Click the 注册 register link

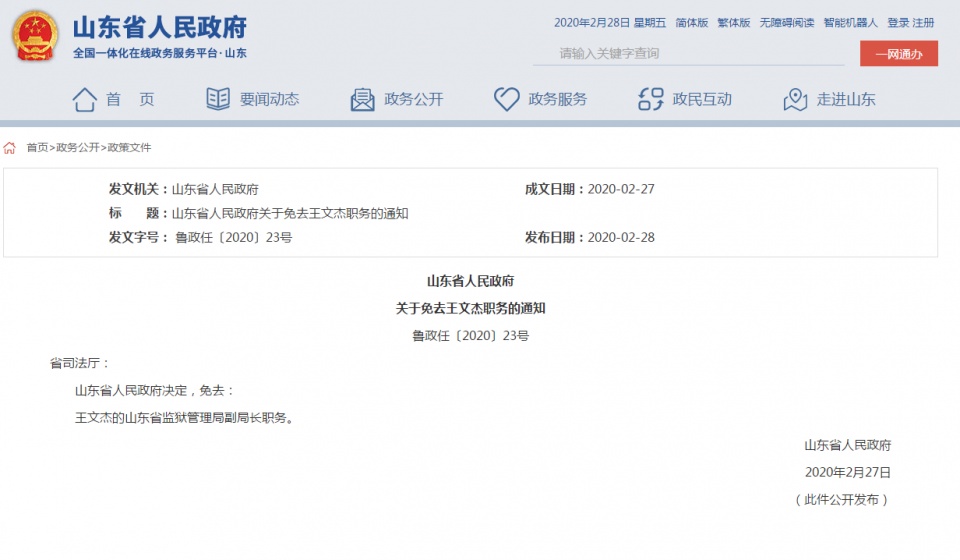pyautogui.click(x=924, y=22)
